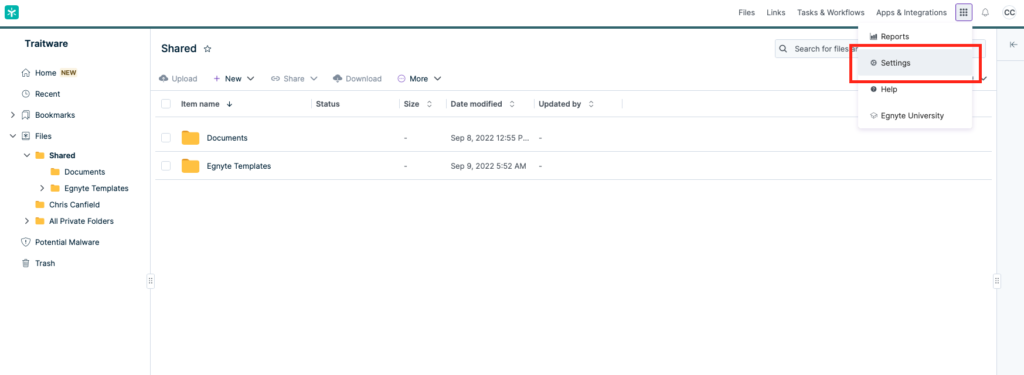The image size is (1024, 375).
Task: Click the 'Sep 8, 2022 12:55 P…' date cell
Action: [x=490, y=138]
